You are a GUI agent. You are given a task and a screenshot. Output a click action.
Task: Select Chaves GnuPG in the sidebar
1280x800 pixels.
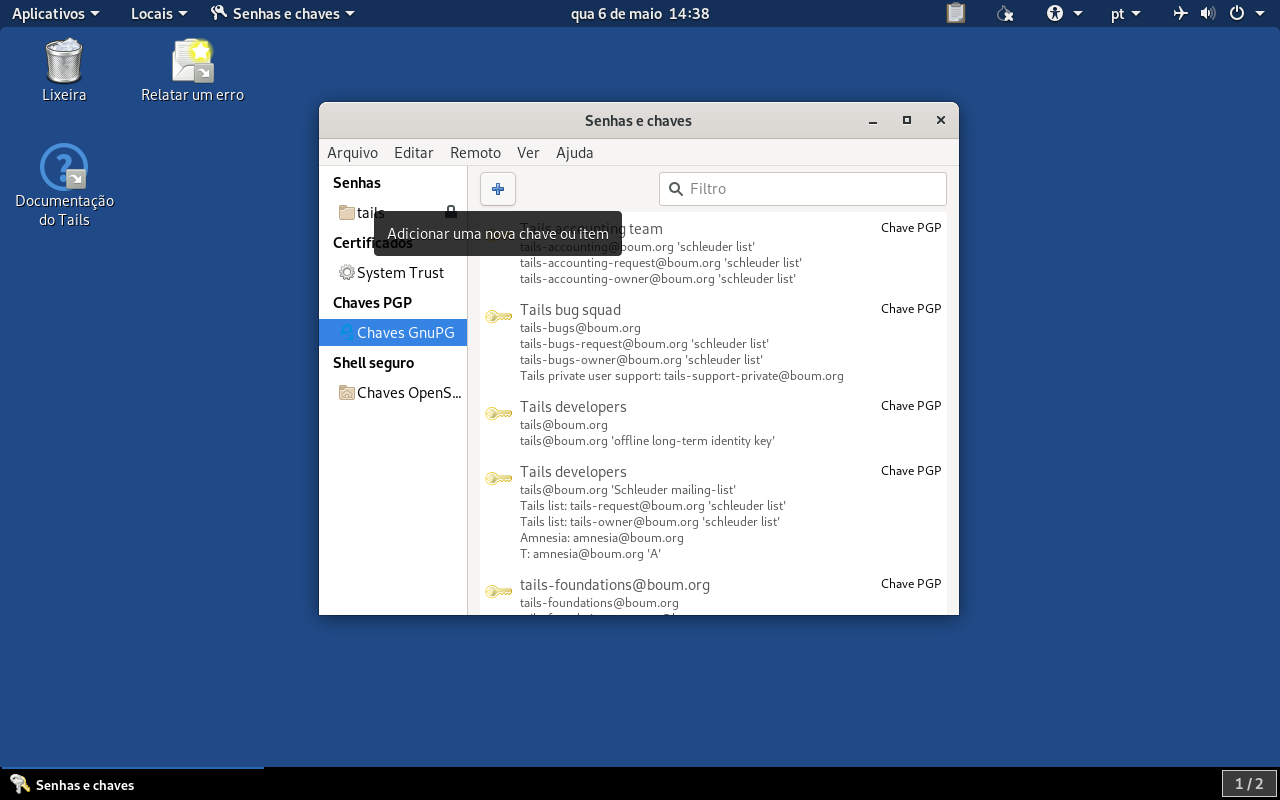tap(393, 333)
